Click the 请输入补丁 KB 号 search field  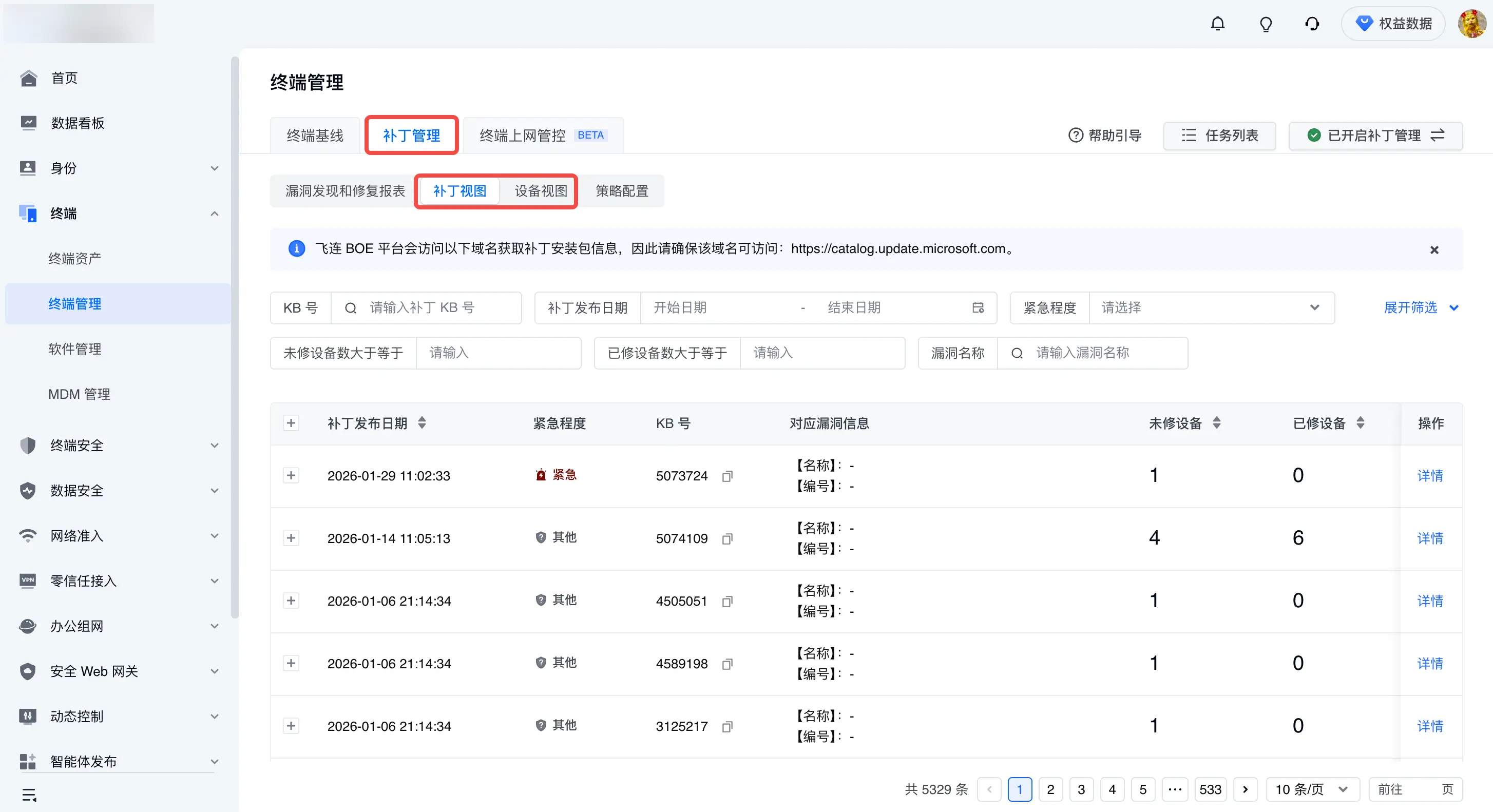(x=426, y=308)
